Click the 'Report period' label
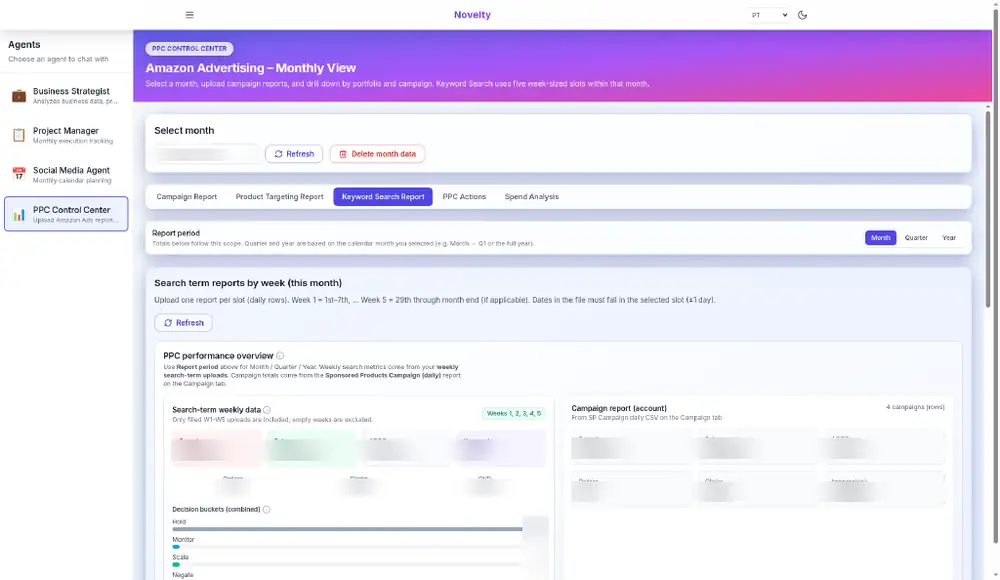The width and height of the screenshot is (1000, 580). coord(176,233)
